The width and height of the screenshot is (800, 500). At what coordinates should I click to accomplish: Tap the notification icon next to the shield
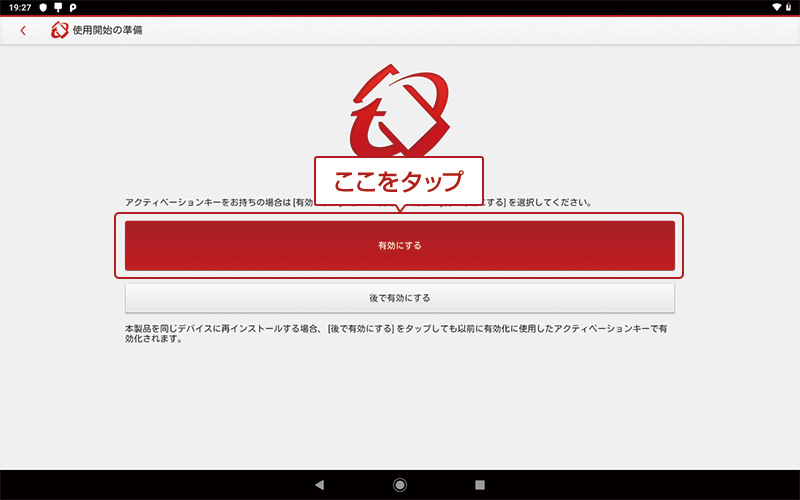point(58,8)
